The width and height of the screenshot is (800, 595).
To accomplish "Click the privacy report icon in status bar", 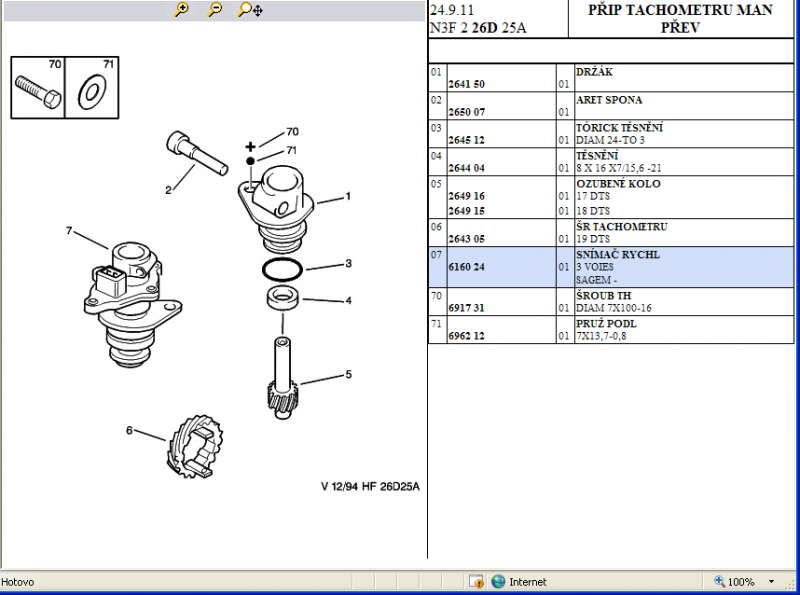I will point(477,581).
